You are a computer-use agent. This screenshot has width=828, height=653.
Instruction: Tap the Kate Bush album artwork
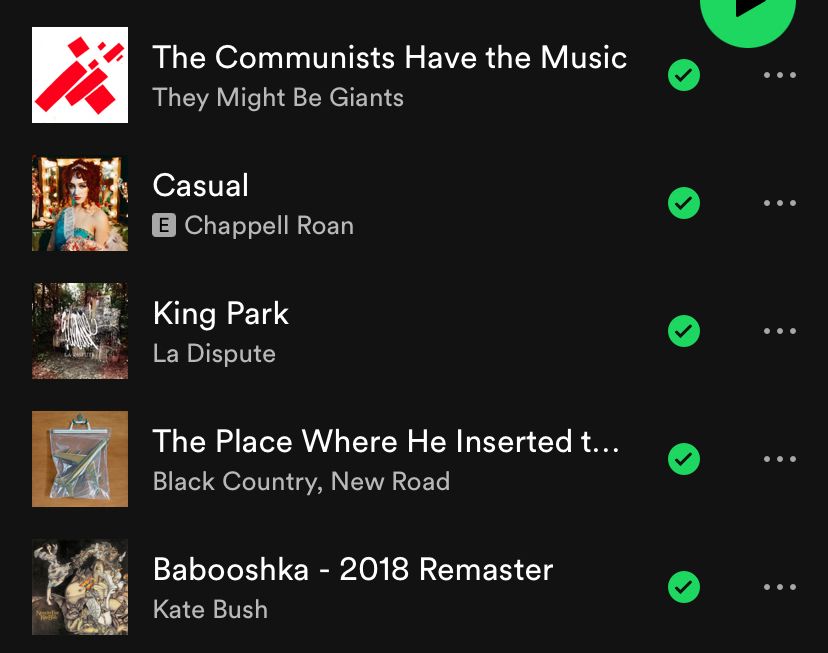pos(80,586)
